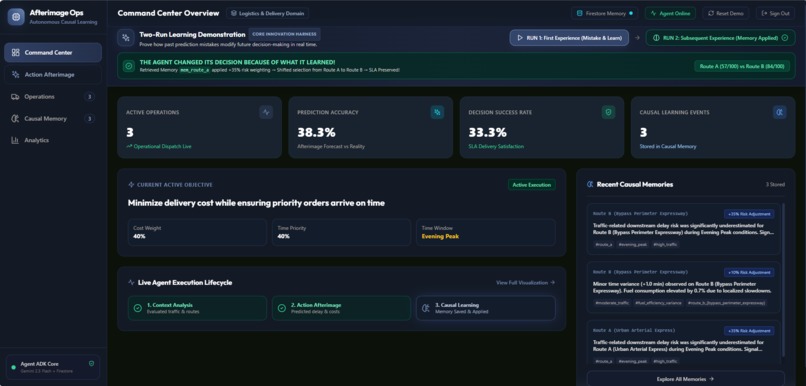Click the green check icon in banner

pos(129,66)
